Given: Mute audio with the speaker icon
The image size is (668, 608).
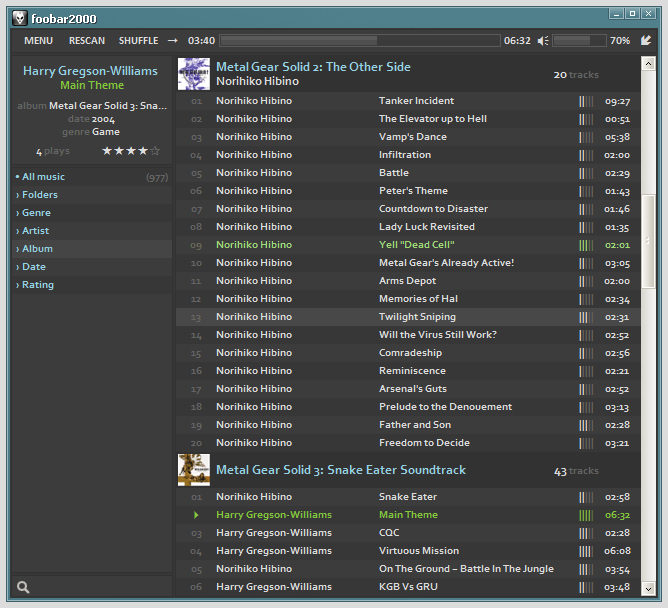Looking at the screenshot, I should [542, 40].
